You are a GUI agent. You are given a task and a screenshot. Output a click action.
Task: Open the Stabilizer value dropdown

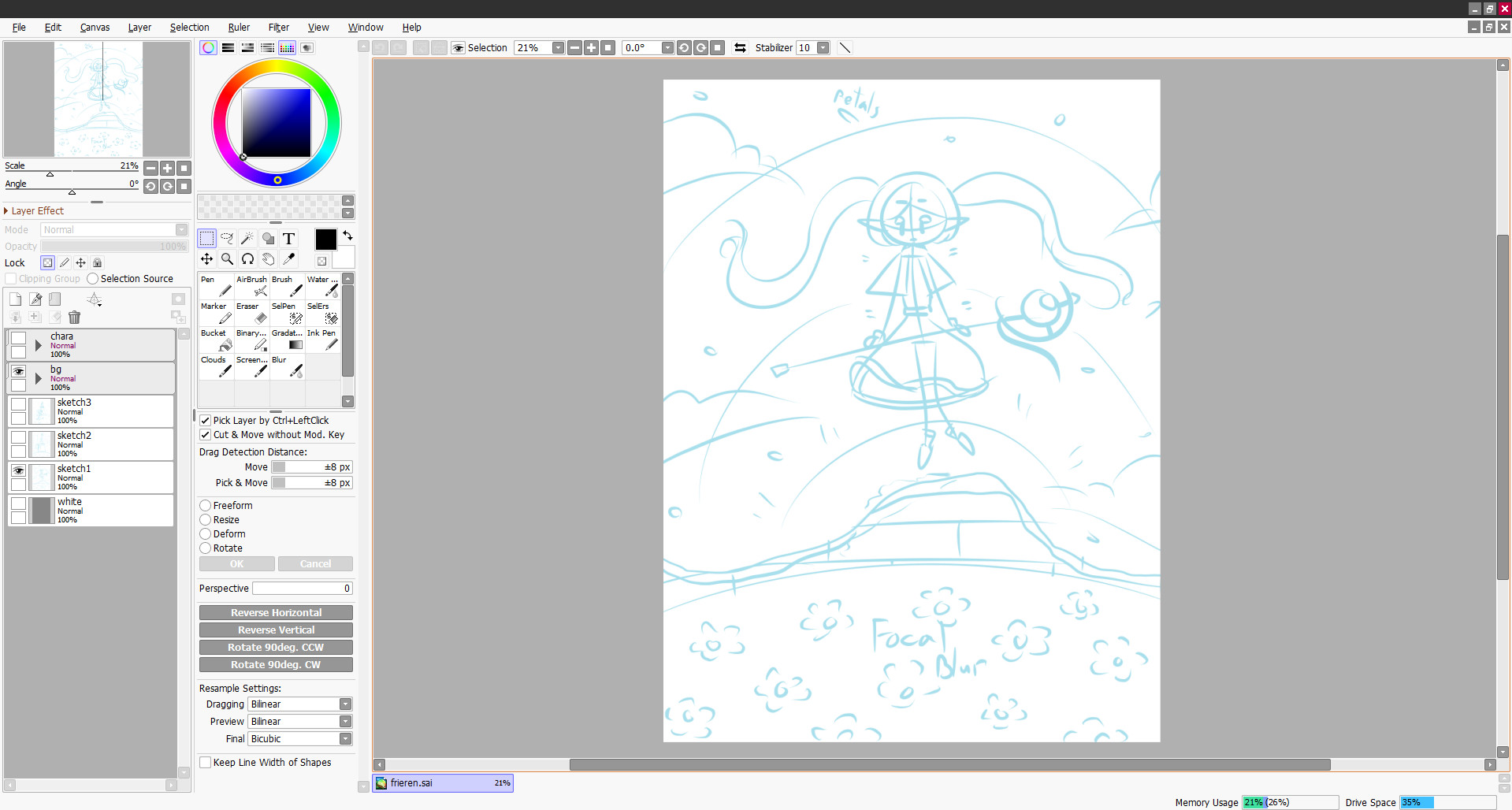coord(823,48)
